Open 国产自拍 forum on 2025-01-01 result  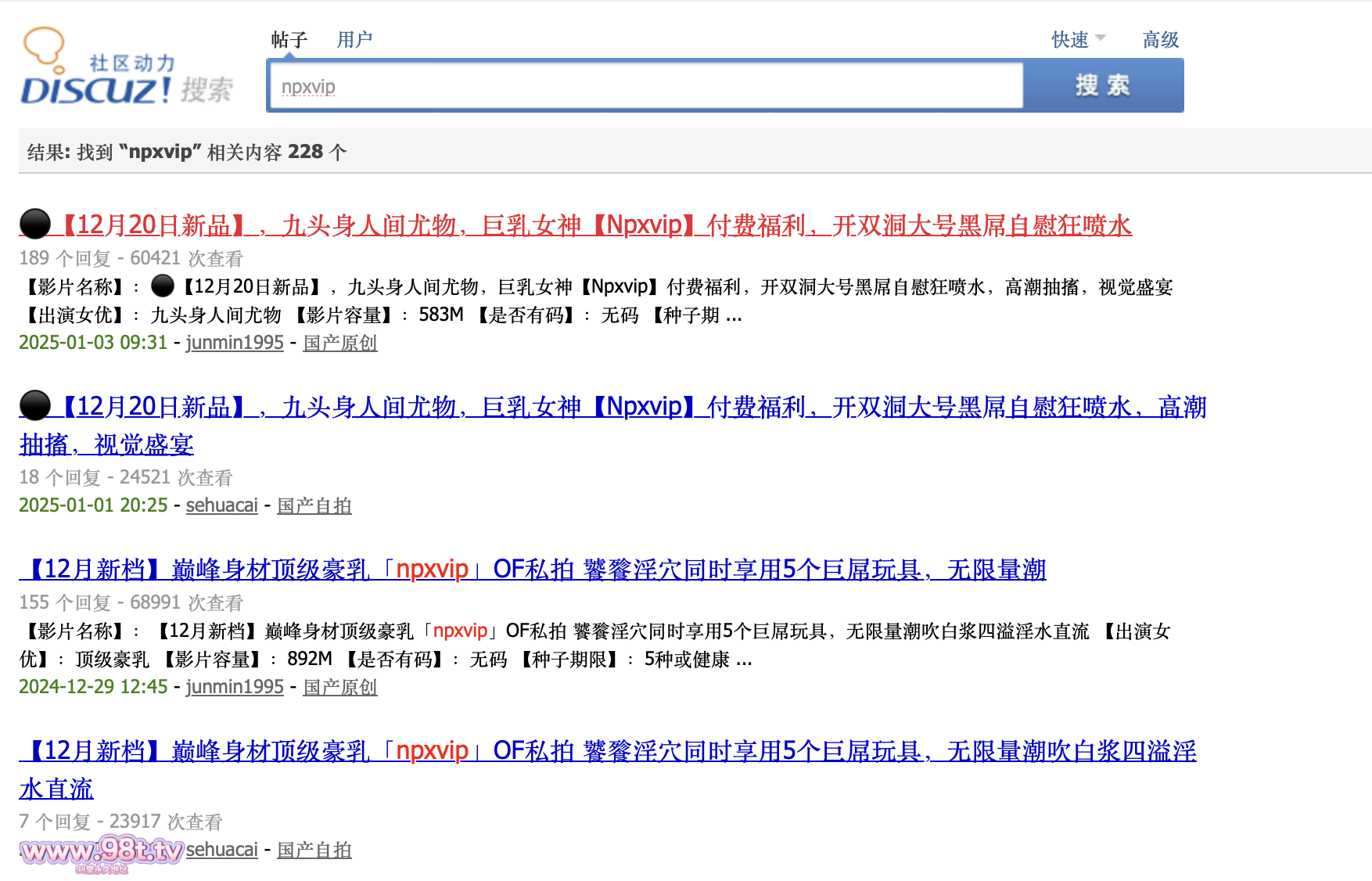tap(314, 505)
